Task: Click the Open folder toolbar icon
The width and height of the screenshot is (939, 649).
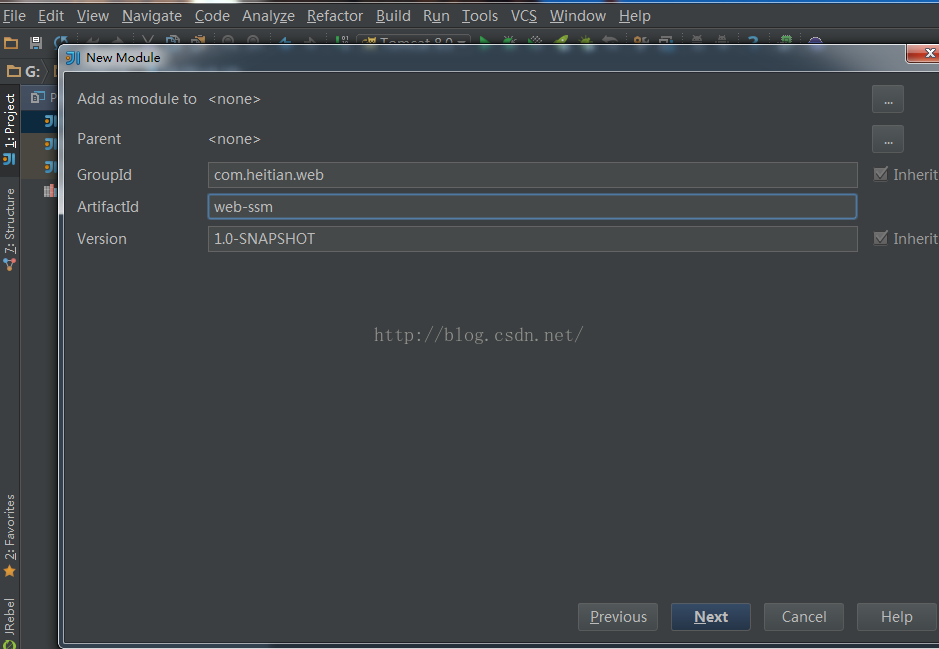Action: [11, 43]
